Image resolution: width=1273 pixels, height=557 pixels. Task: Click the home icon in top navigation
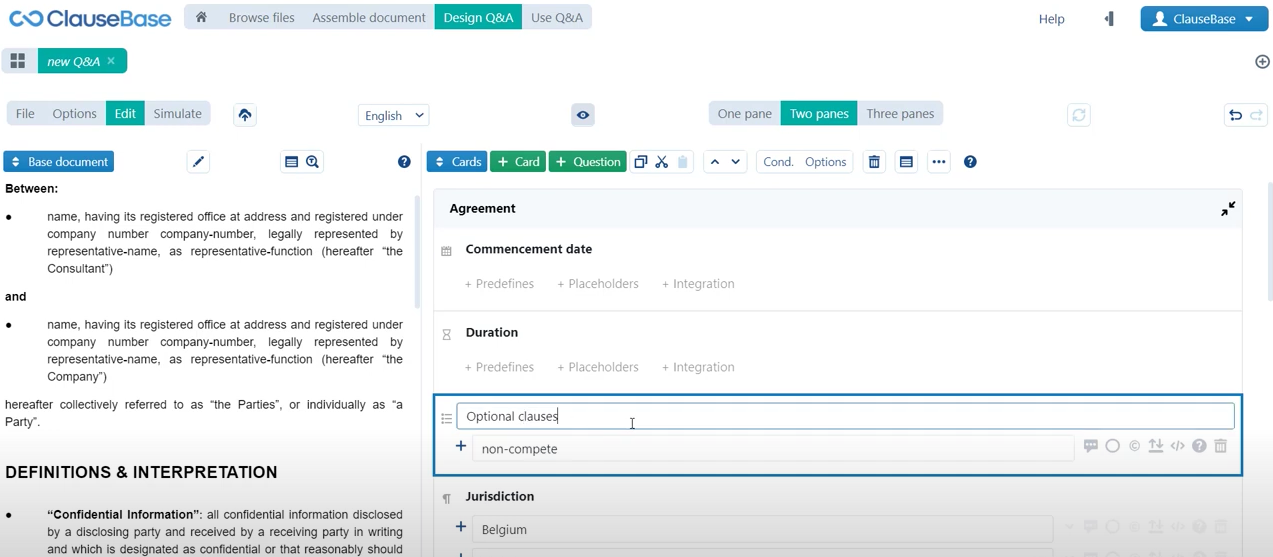click(x=201, y=17)
